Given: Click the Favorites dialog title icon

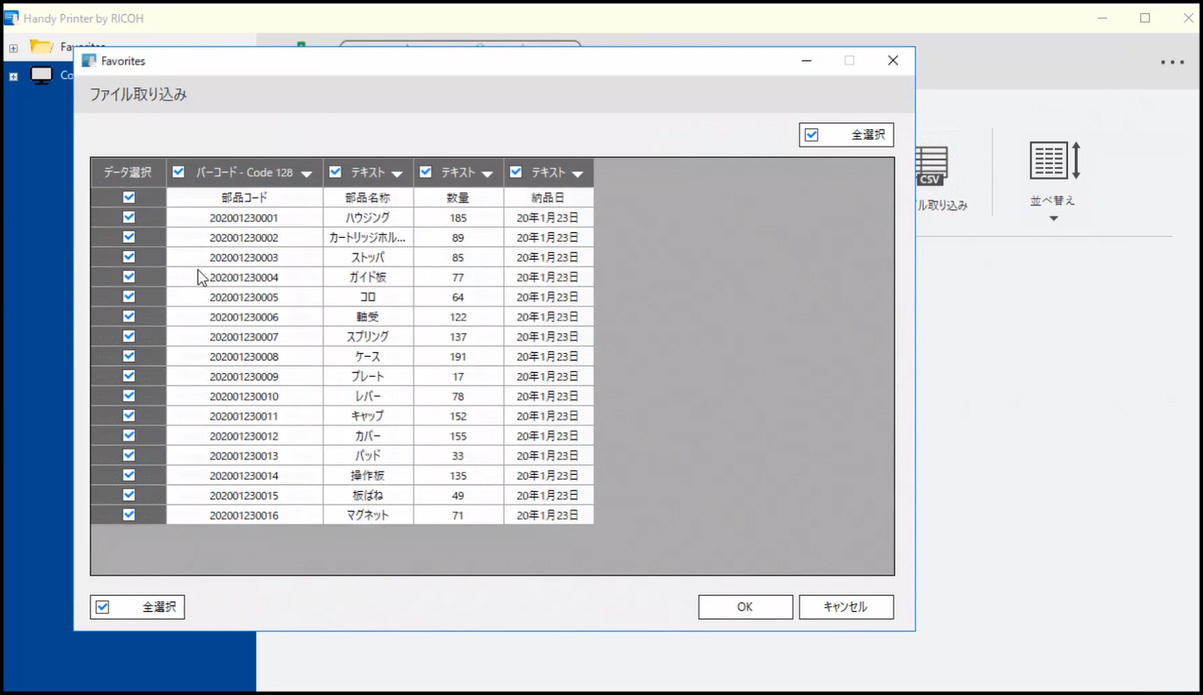Looking at the screenshot, I should tap(89, 61).
